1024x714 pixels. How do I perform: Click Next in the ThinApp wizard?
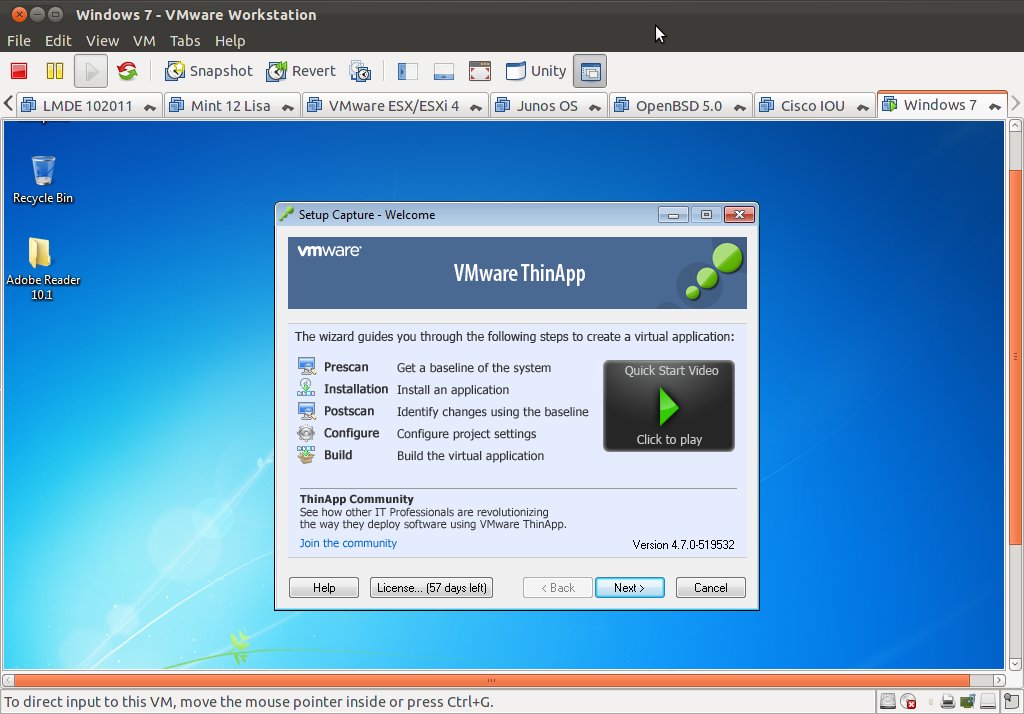point(629,587)
